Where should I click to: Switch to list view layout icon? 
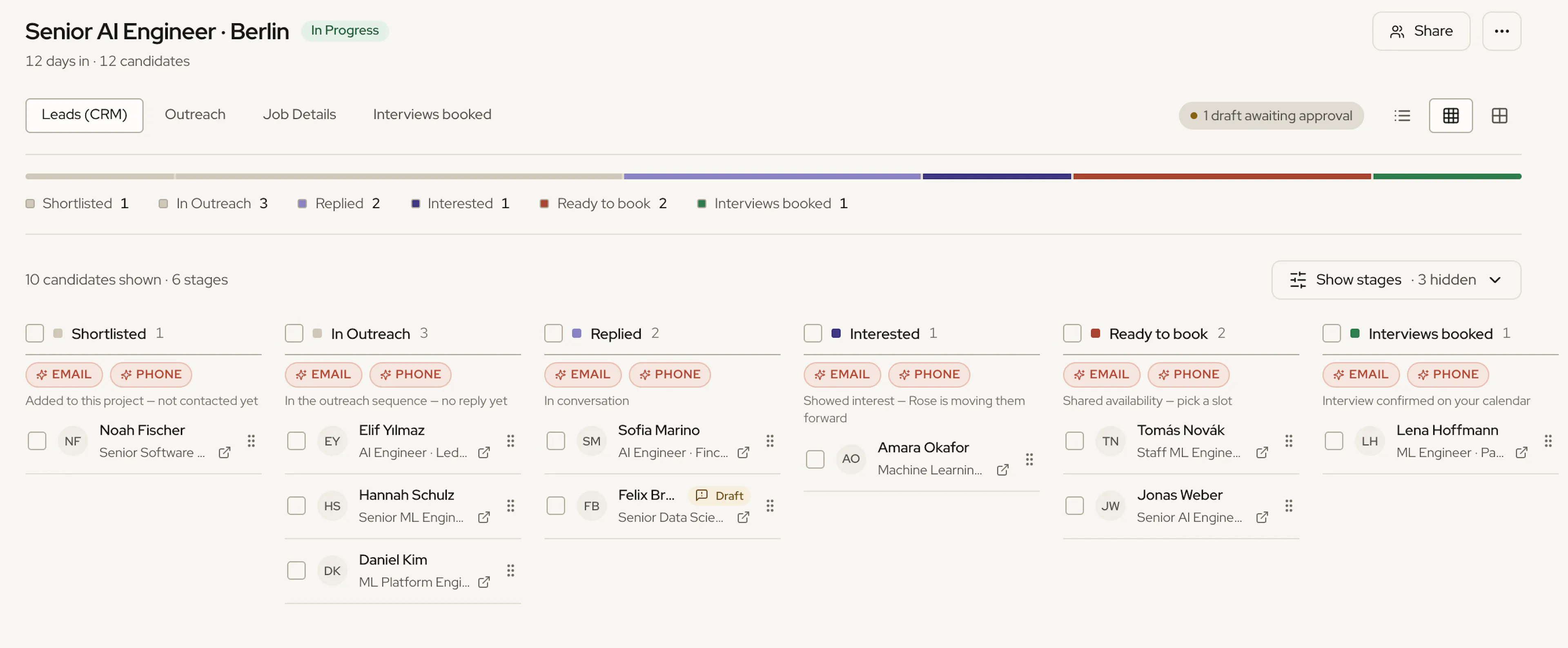pos(1402,115)
